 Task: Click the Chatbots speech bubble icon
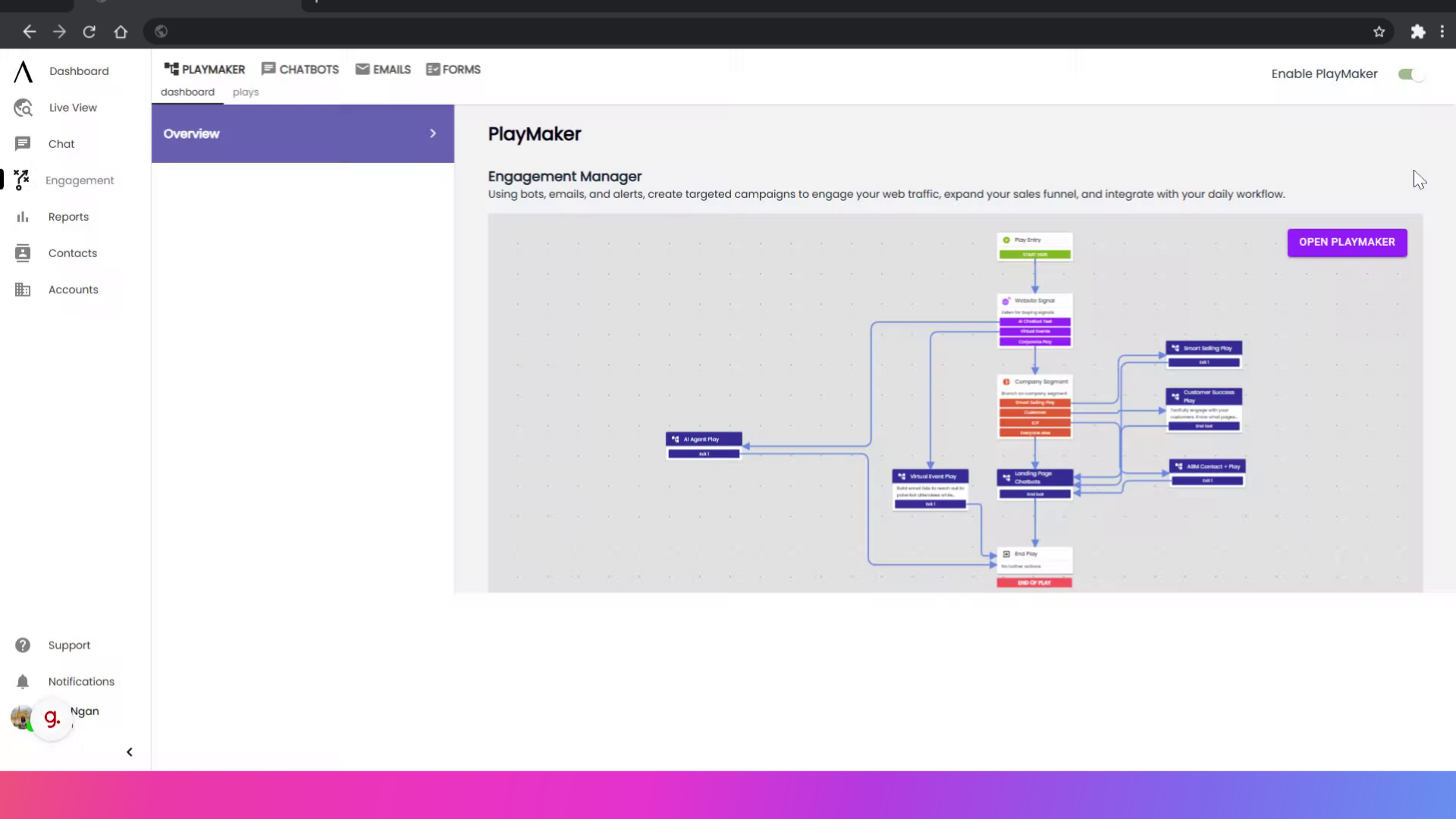click(268, 69)
